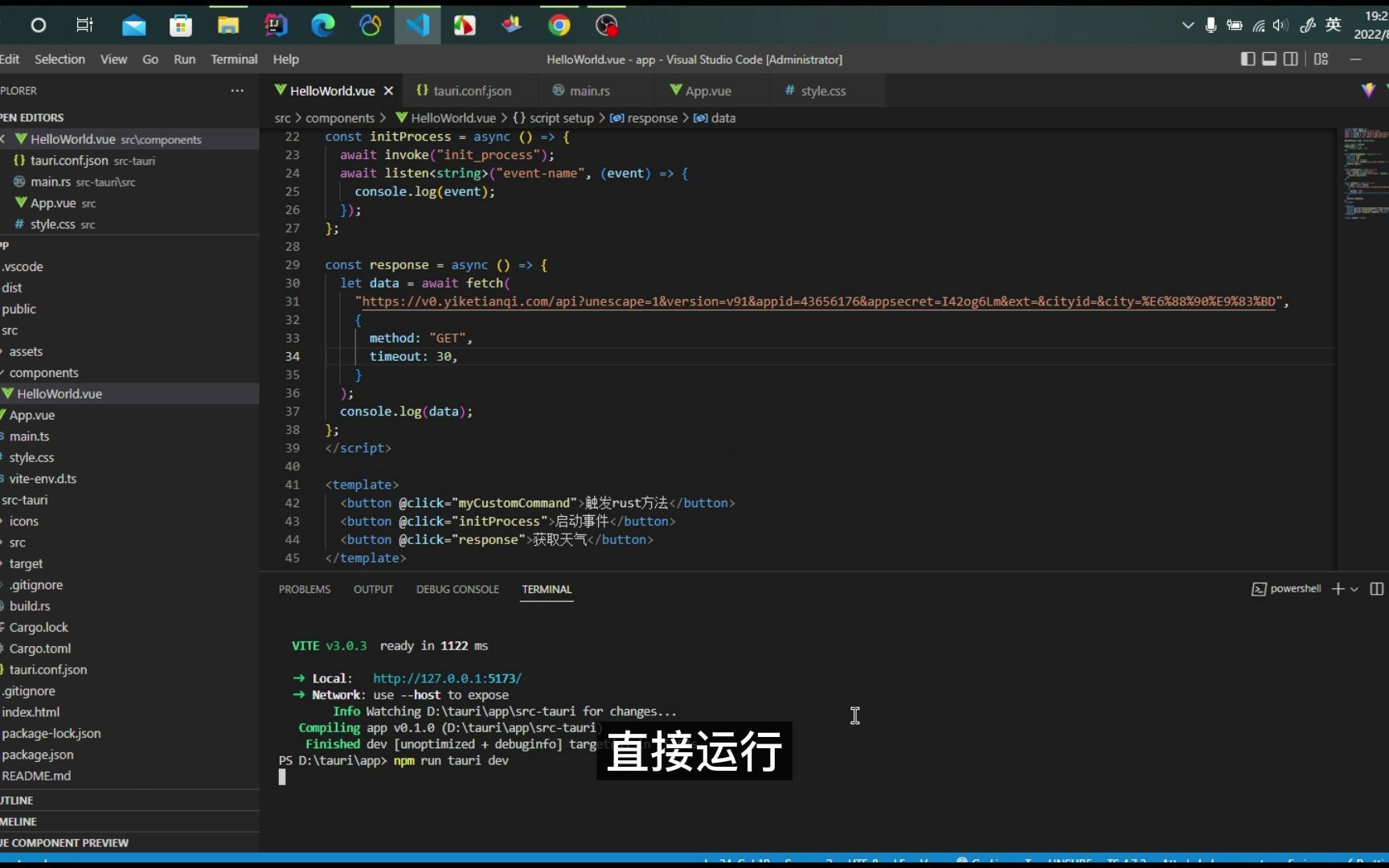Click components in breadcrumb path
The width and height of the screenshot is (1389, 868).
click(x=340, y=118)
